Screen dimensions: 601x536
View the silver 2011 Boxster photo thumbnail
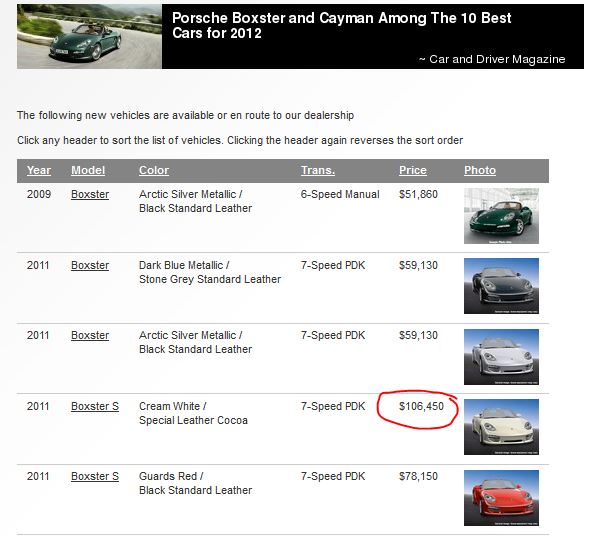click(501, 357)
